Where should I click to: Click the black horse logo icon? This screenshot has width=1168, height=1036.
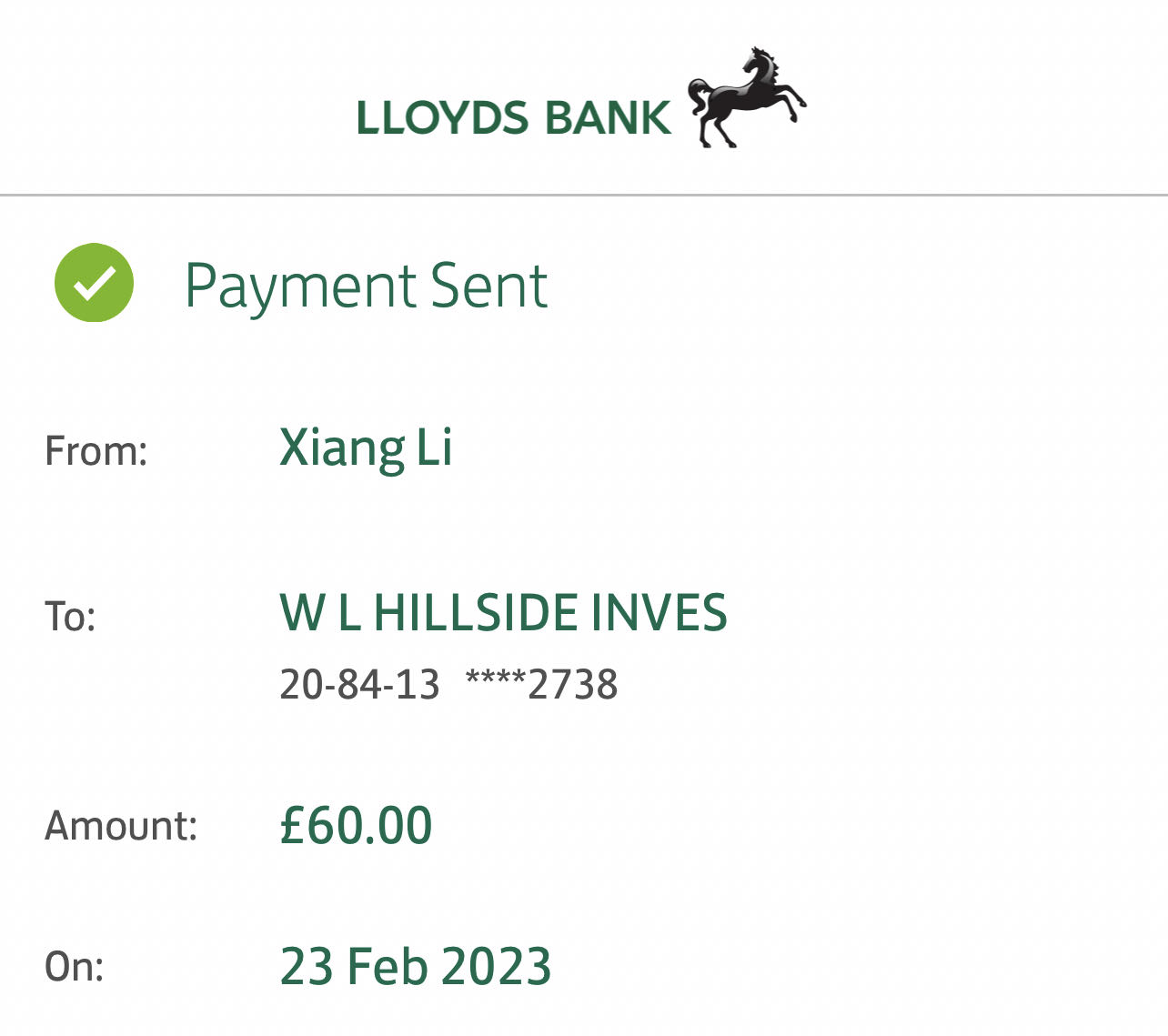(x=746, y=96)
